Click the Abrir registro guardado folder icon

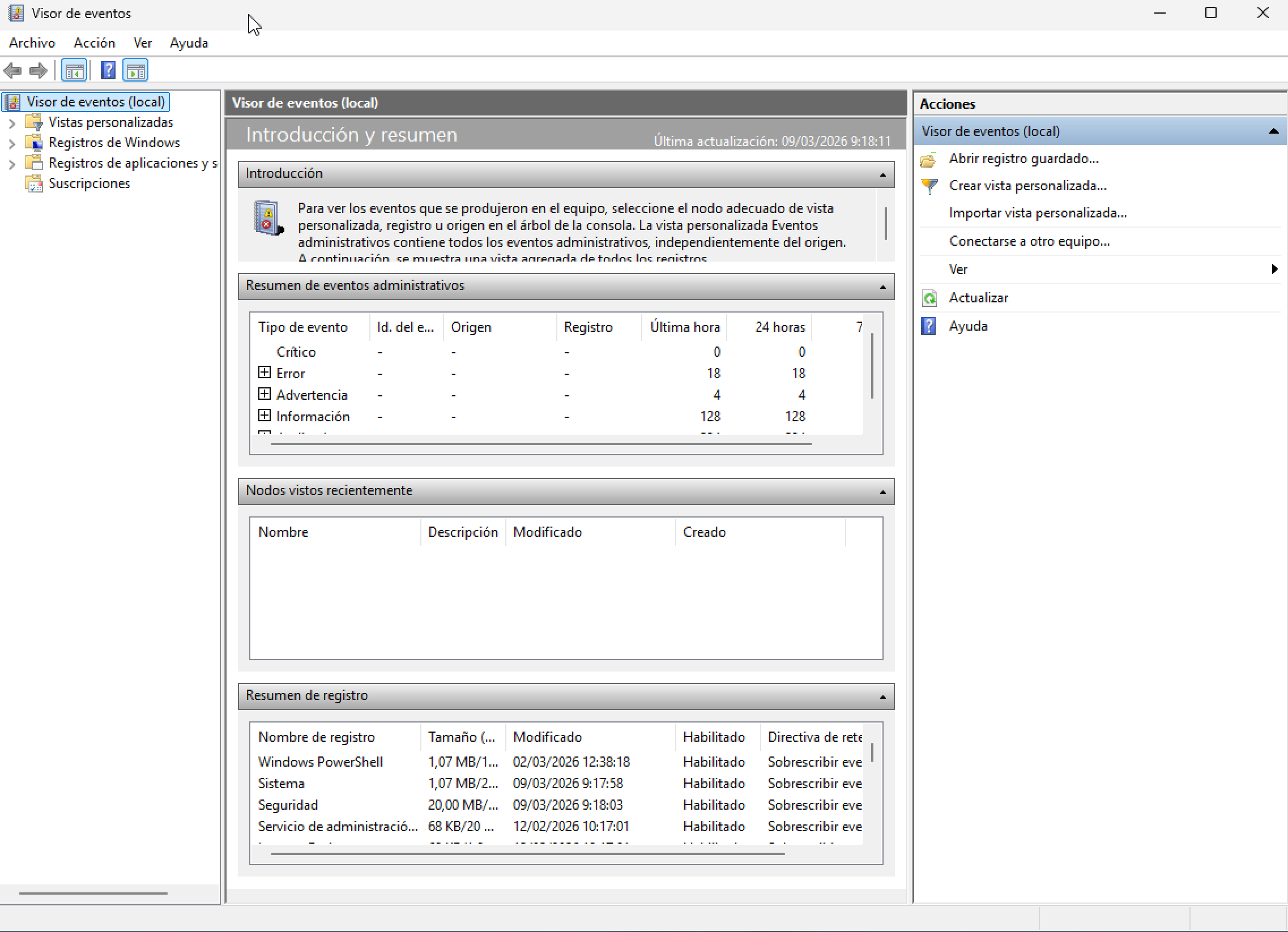928,160
